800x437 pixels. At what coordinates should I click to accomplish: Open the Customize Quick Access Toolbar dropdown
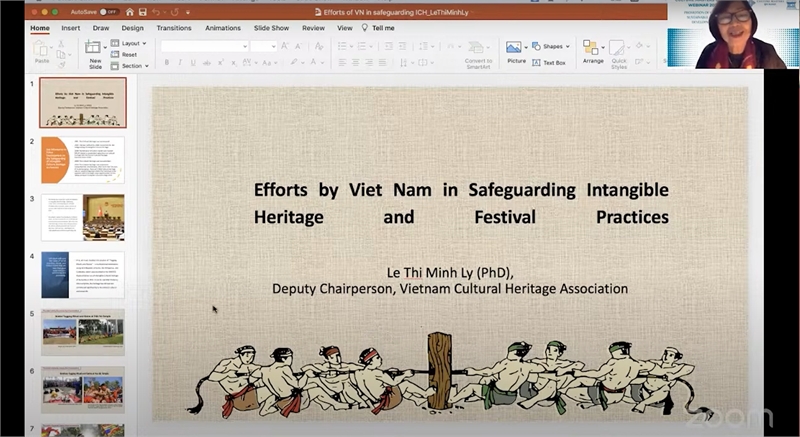click(188, 12)
